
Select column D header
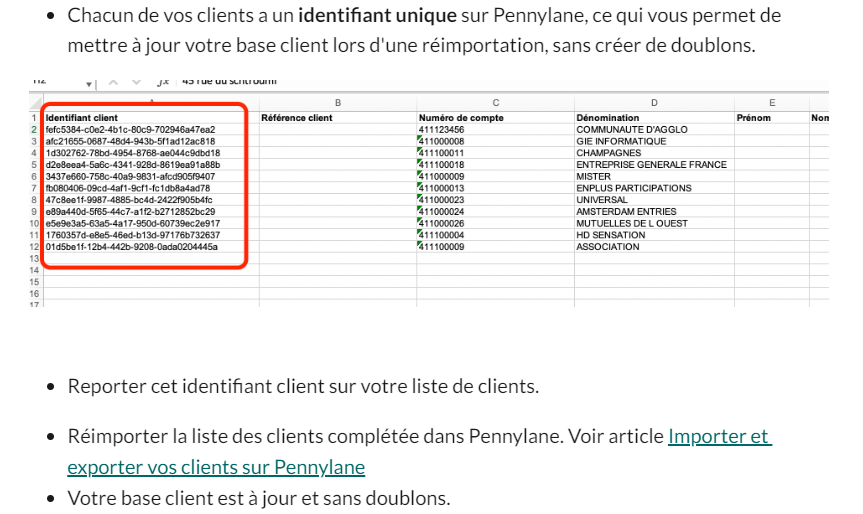[x=653, y=103]
